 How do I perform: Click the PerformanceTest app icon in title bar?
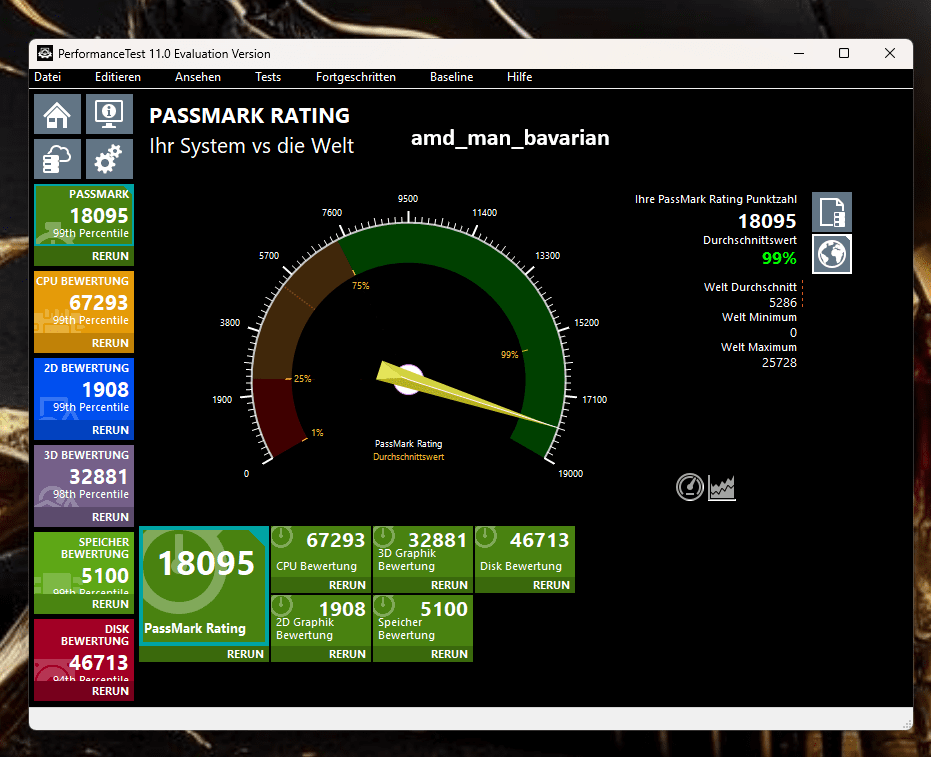[x=45, y=53]
